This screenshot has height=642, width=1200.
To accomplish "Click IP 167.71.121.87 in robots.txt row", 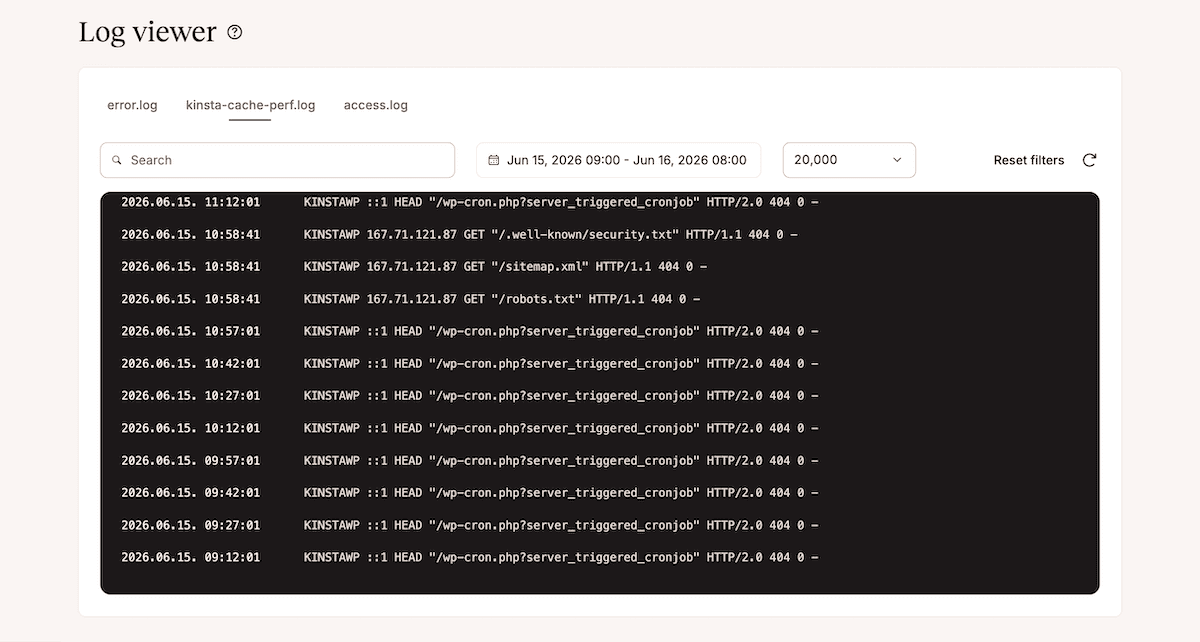I will (412, 299).
